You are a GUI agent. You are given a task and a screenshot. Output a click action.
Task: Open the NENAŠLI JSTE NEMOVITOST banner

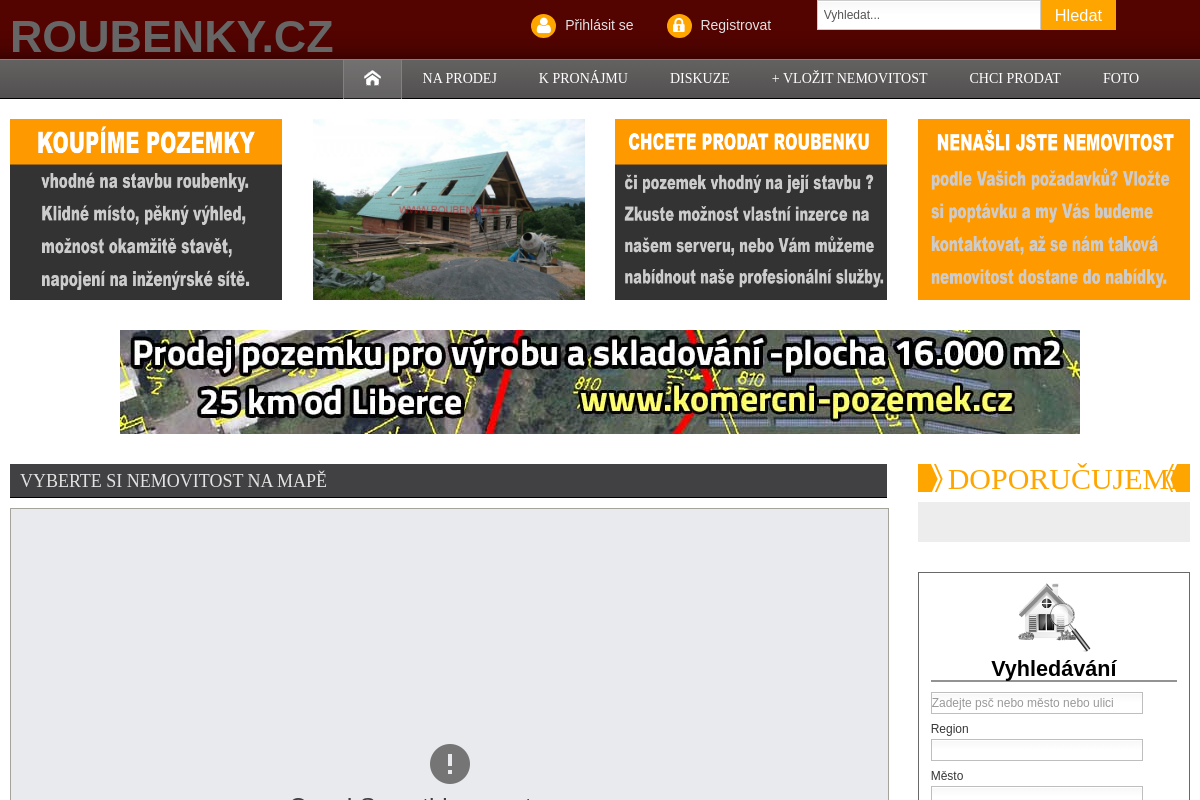pyautogui.click(x=1054, y=209)
